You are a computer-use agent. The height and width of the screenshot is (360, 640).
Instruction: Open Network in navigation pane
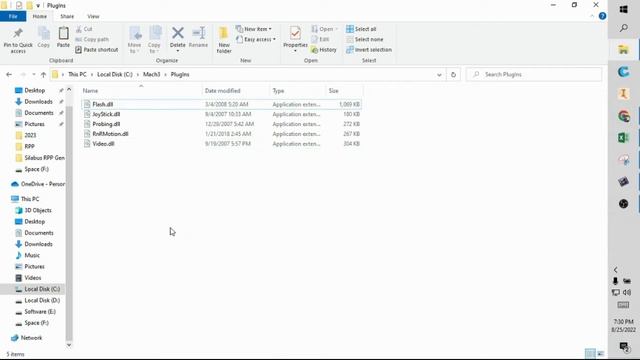pos(27,338)
